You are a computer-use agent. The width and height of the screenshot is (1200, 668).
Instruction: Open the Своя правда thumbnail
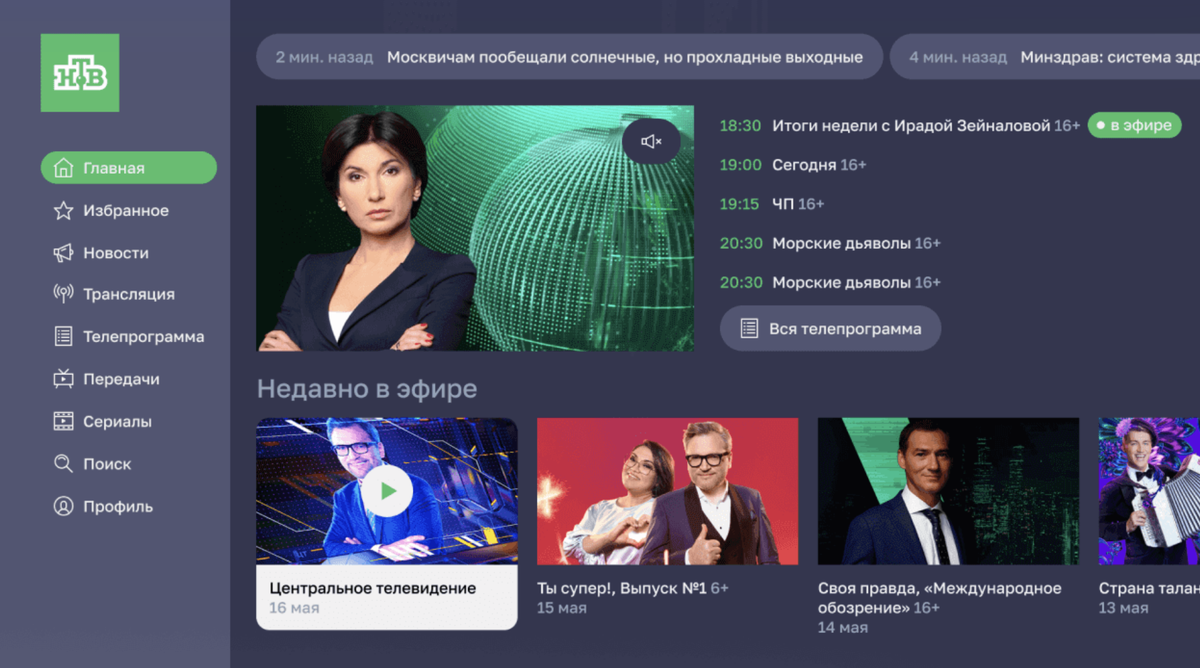pyautogui.click(x=948, y=491)
